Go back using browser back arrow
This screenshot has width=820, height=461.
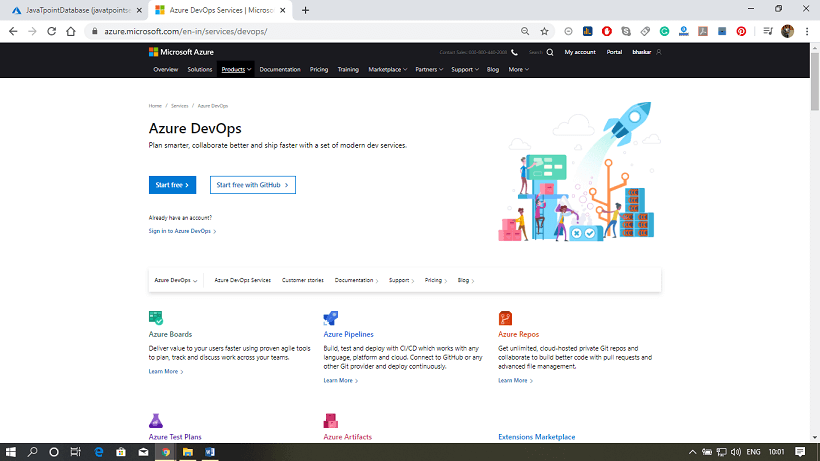[13, 31]
